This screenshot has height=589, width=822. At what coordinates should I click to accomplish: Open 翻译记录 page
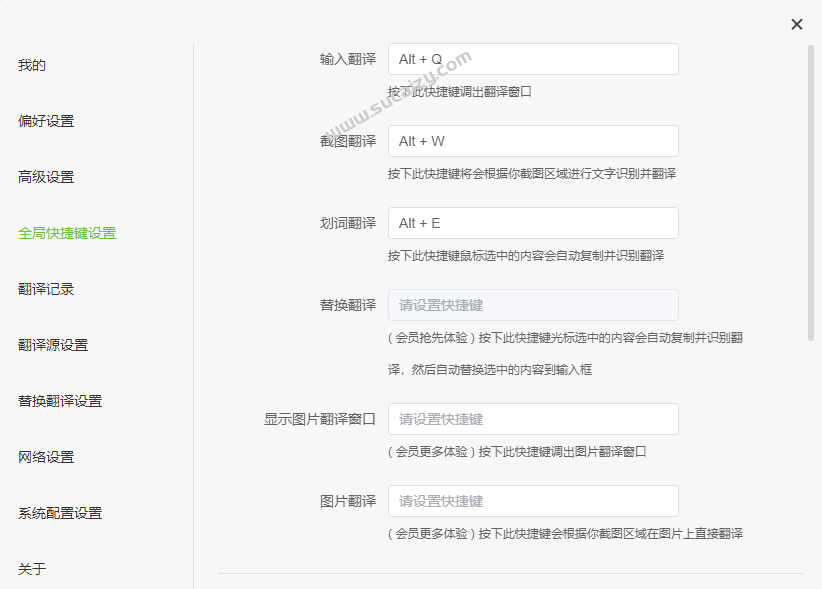pyautogui.click(x=46, y=289)
